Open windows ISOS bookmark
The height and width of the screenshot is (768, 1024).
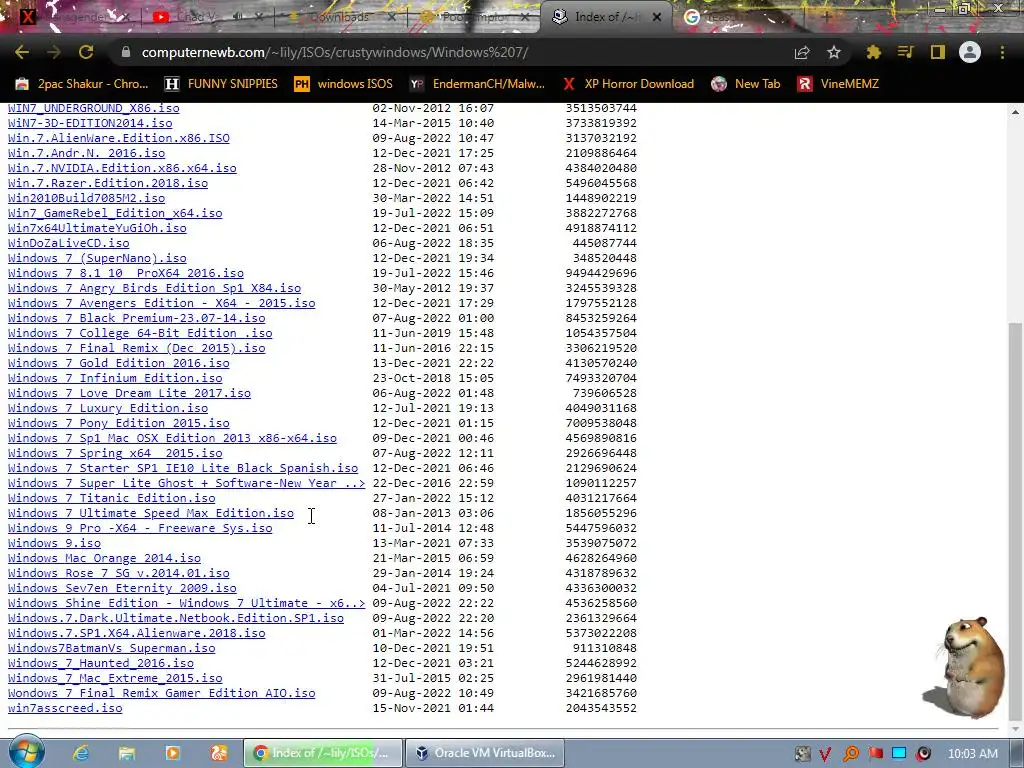click(x=344, y=84)
